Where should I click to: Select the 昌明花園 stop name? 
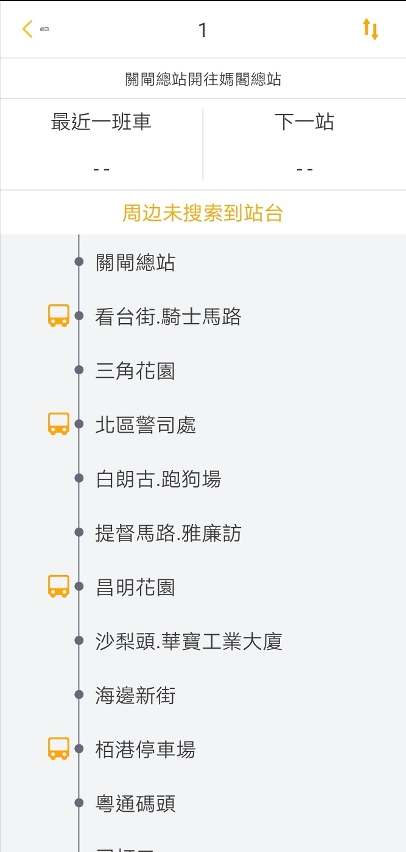pos(135,587)
